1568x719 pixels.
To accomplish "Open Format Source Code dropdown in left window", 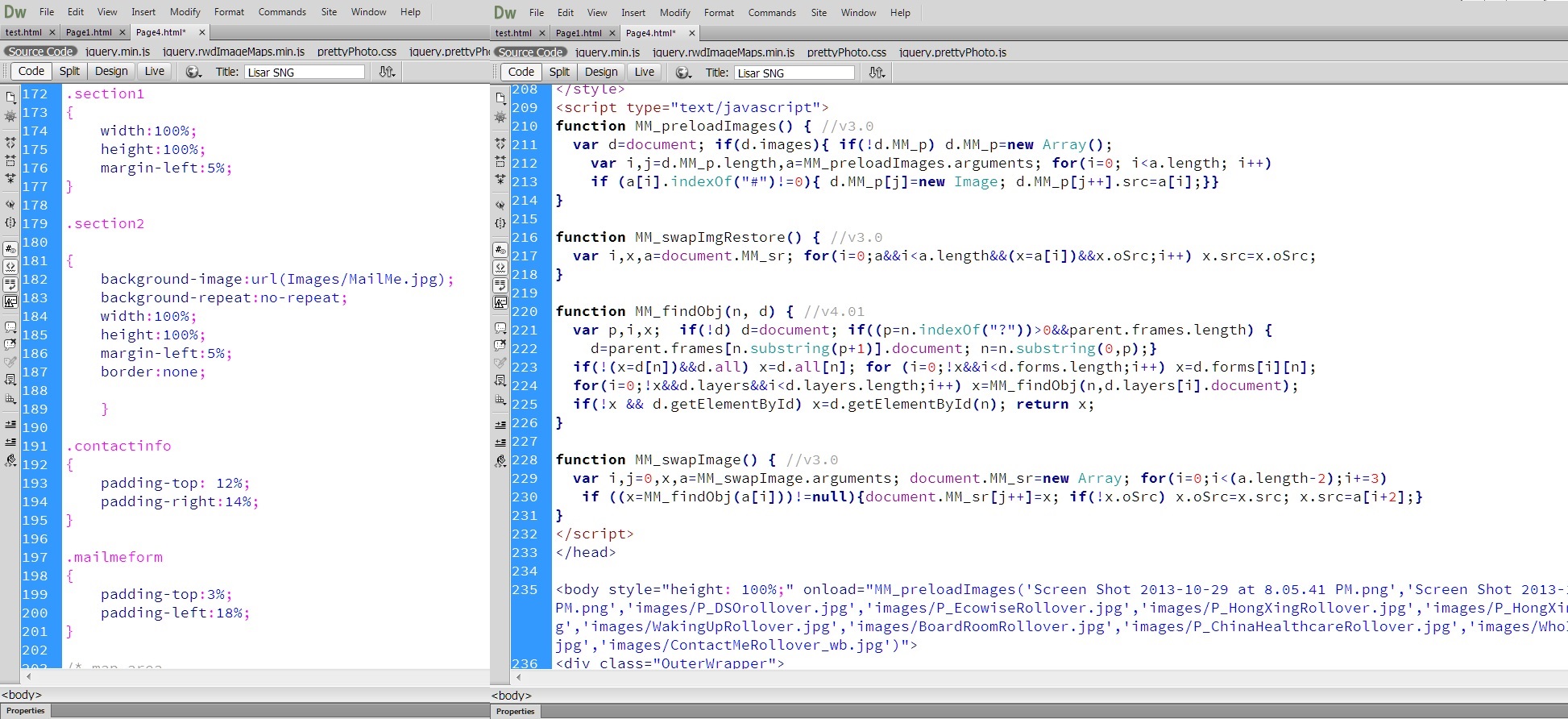I will pyautogui.click(x=10, y=461).
